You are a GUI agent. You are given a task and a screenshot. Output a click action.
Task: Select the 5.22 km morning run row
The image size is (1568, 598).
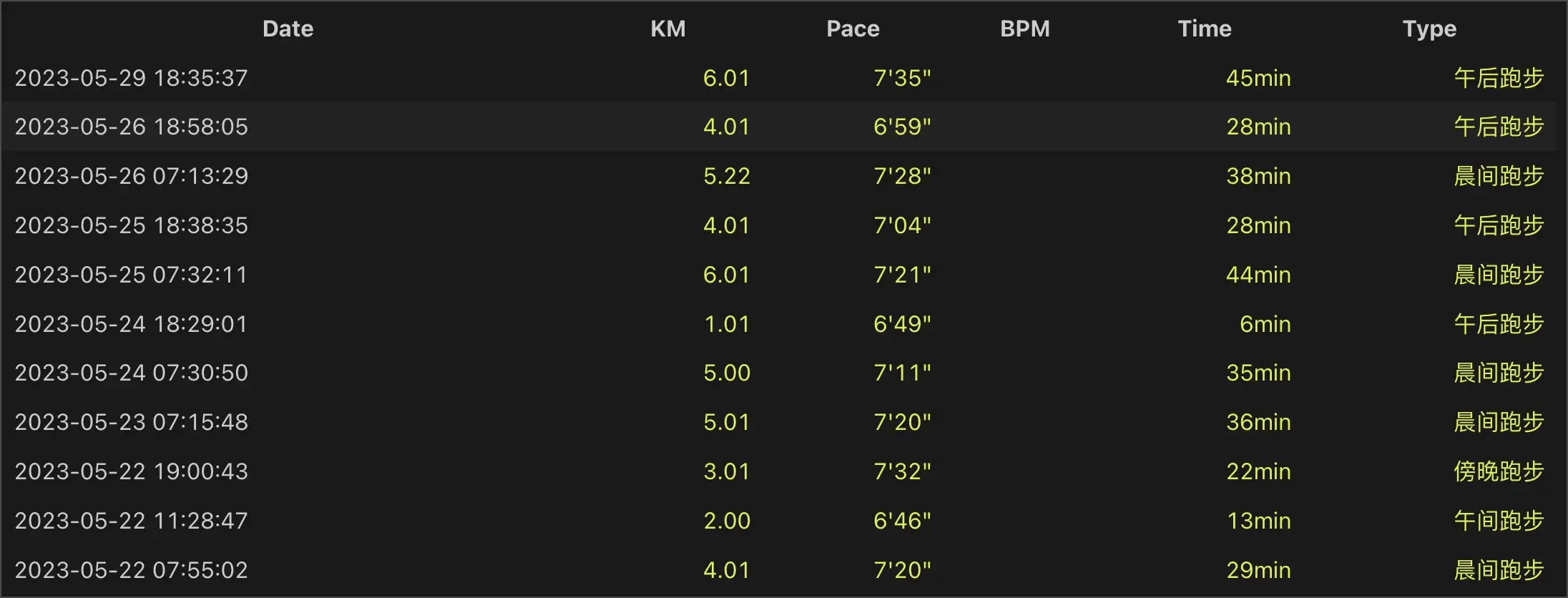780,176
